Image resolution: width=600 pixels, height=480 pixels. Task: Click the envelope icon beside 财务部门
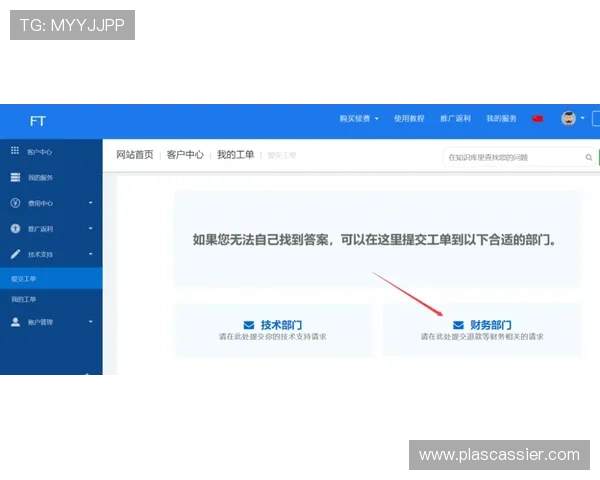(x=458, y=325)
